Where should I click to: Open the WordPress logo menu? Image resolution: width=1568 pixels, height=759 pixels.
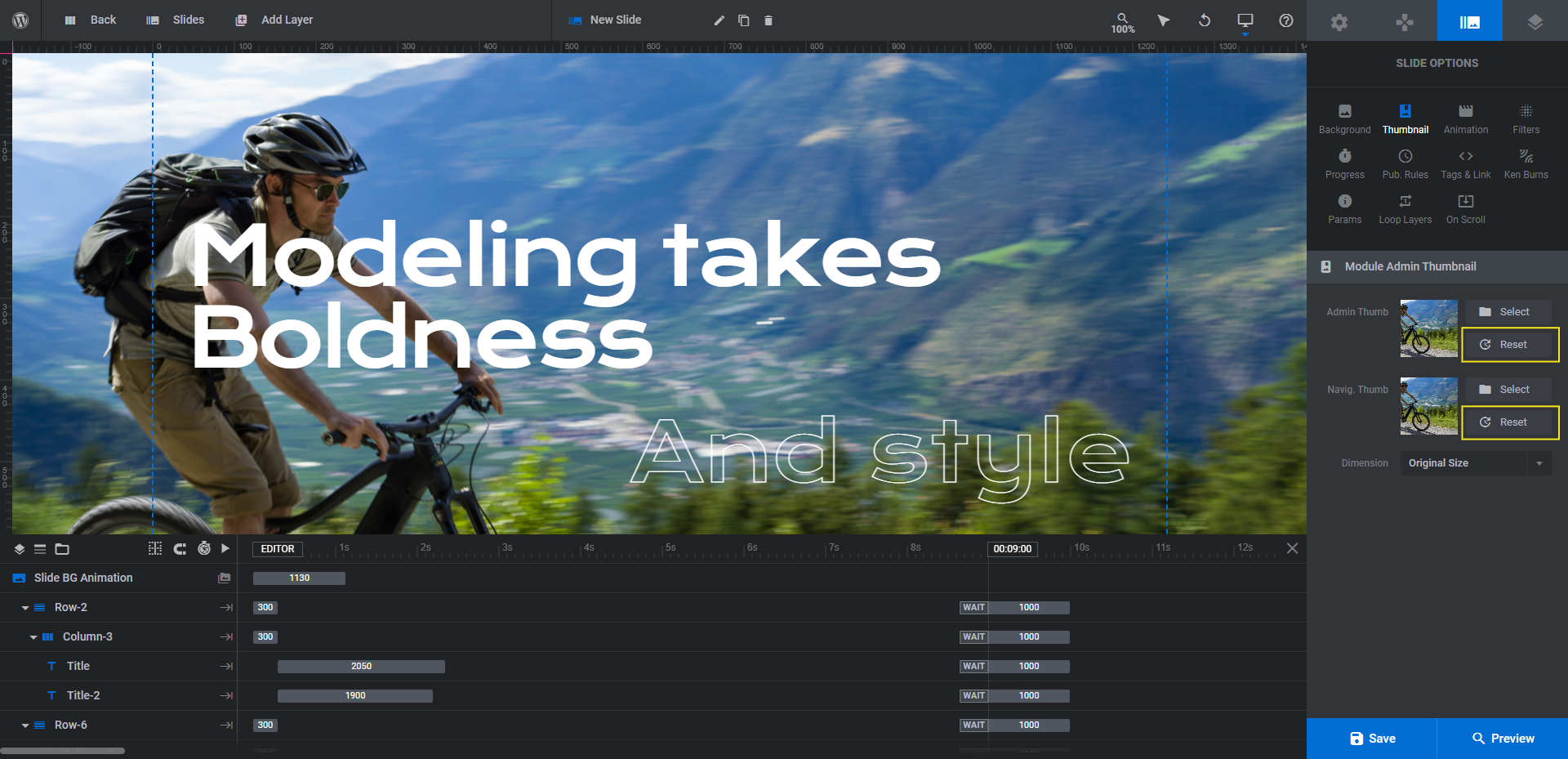click(x=20, y=20)
